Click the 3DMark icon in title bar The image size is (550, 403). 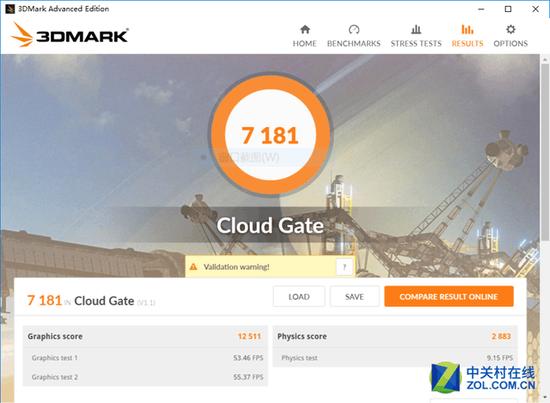pos(10,9)
